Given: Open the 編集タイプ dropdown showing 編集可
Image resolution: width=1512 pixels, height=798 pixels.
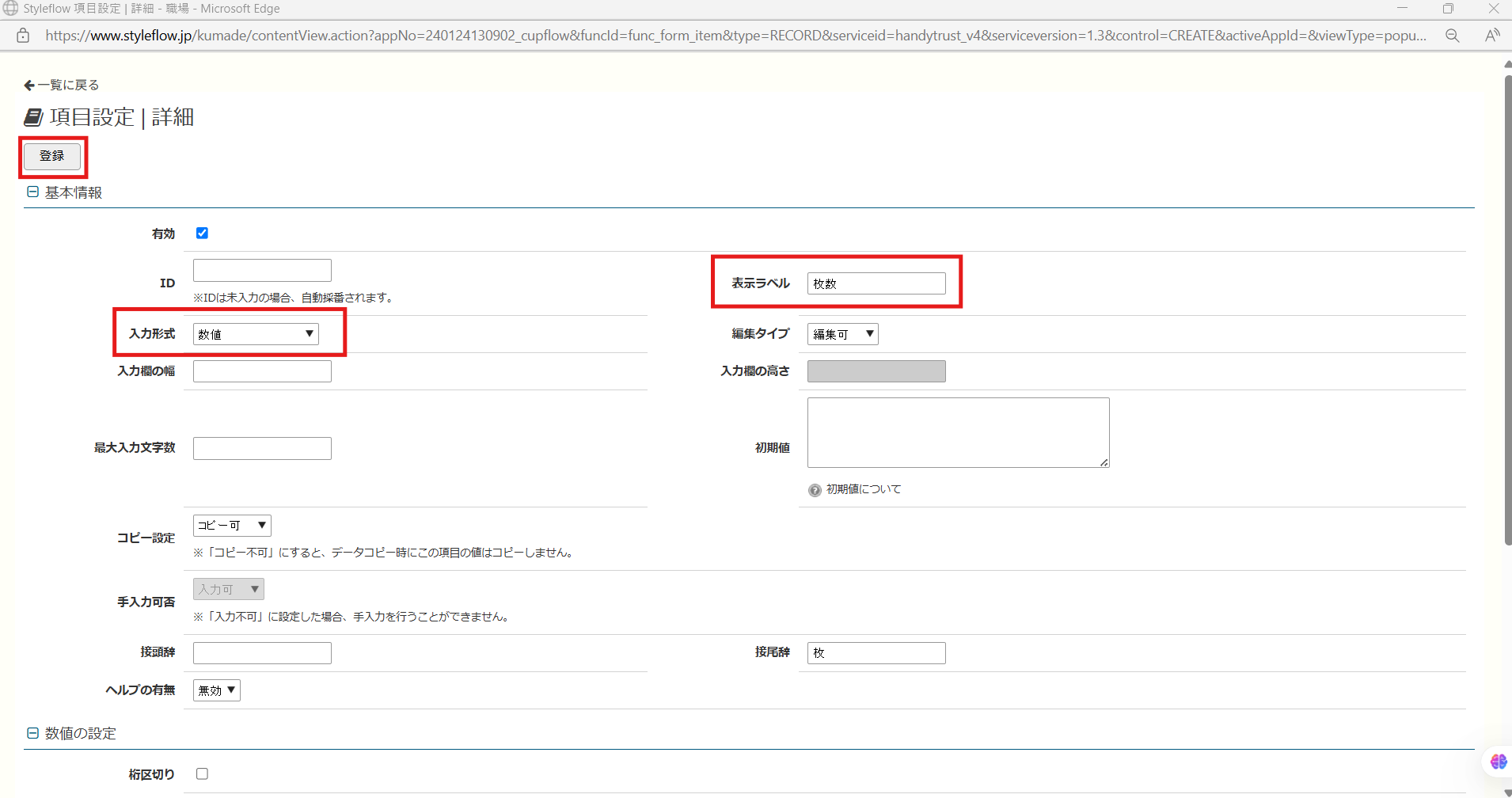Looking at the screenshot, I should click(842, 333).
